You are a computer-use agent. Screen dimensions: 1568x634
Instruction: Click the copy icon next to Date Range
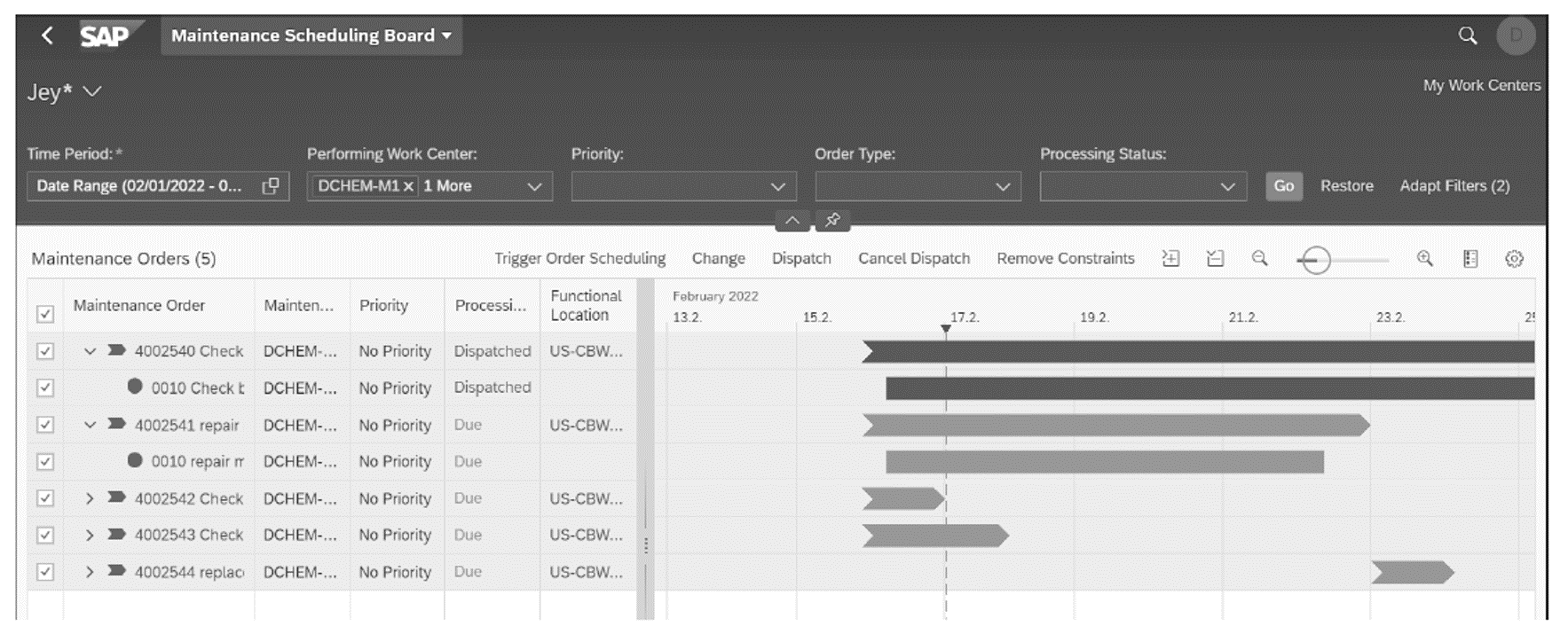[272, 186]
